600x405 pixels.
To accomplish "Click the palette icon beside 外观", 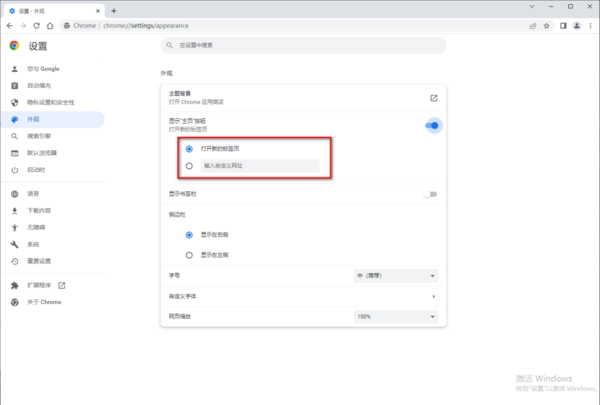I will [15, 119].
